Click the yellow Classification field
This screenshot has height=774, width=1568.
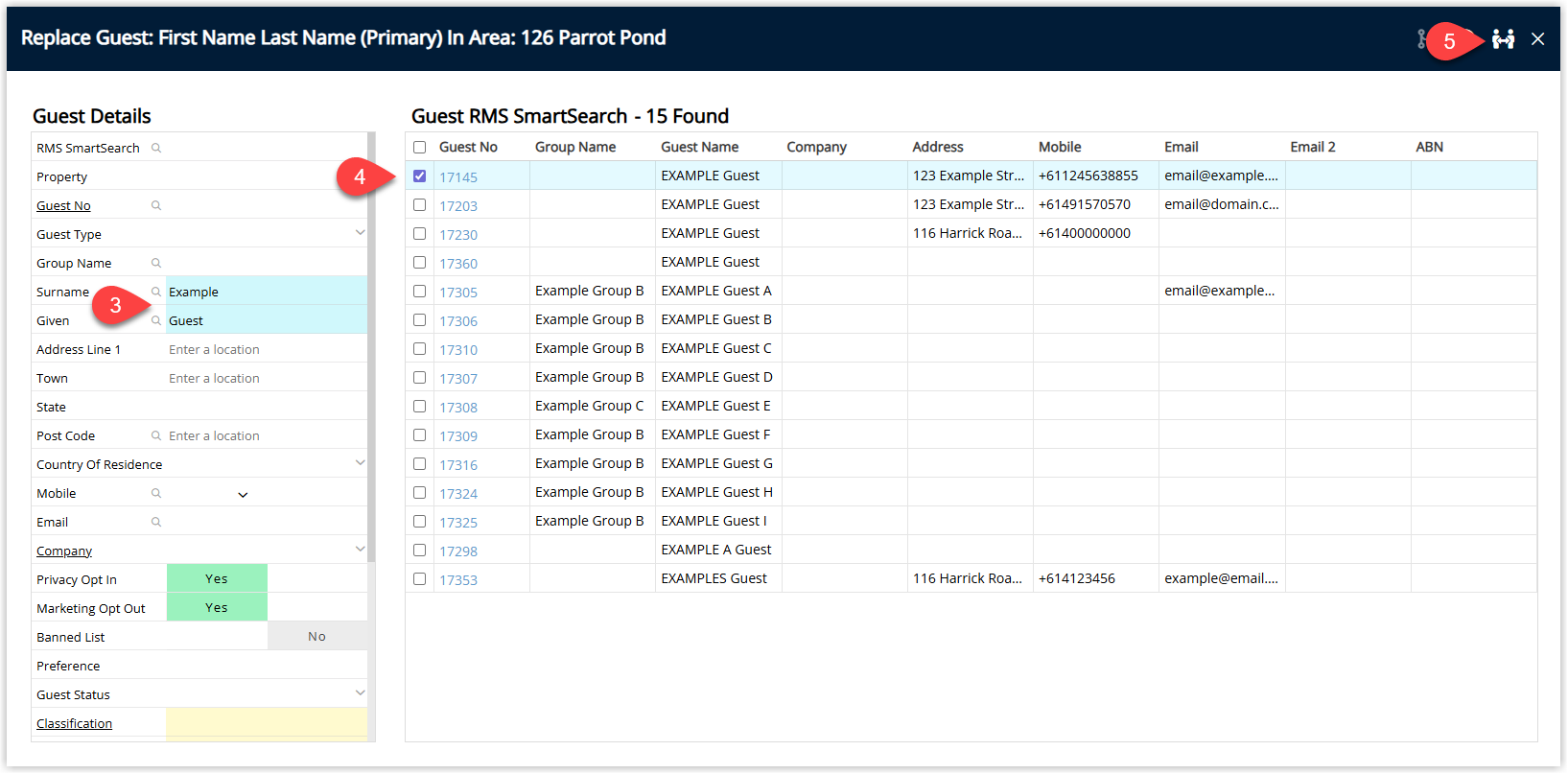(x=267, y=723)
